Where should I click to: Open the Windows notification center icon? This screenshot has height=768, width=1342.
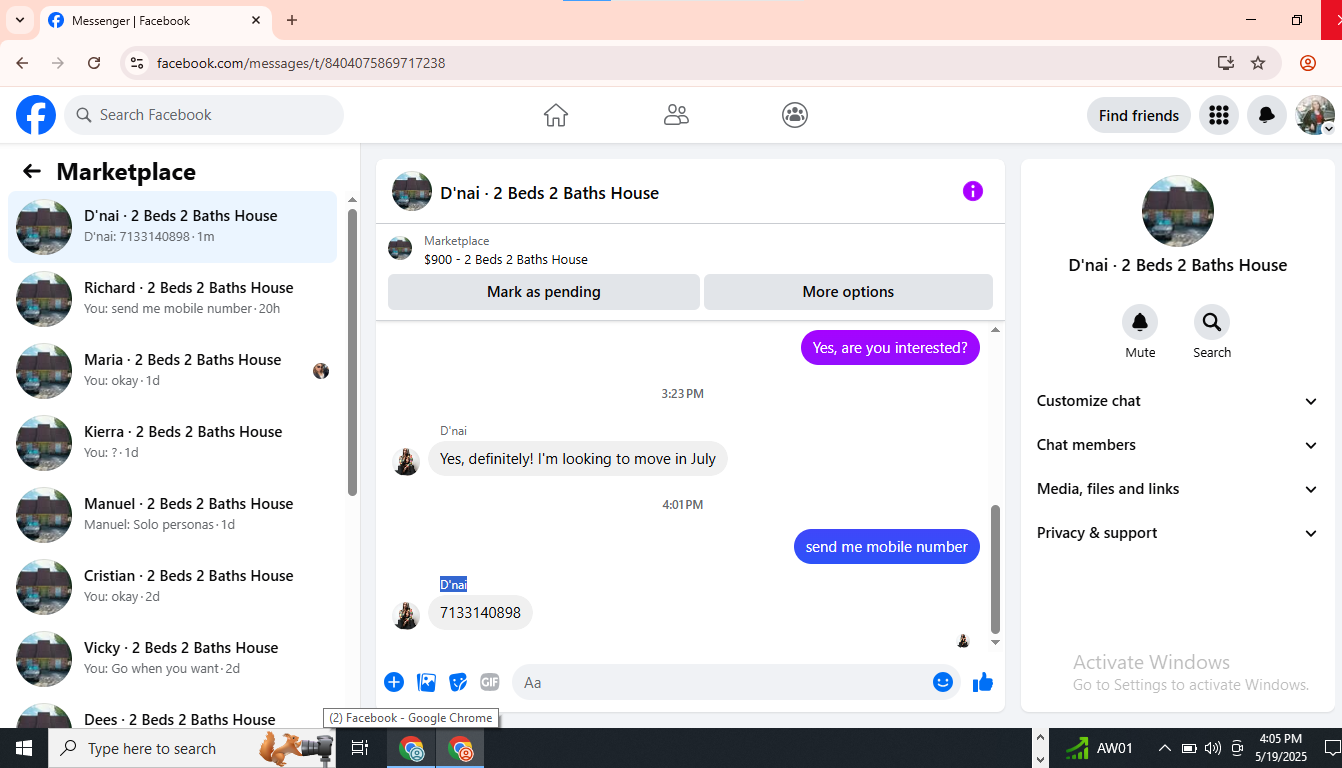point(1332,748)
